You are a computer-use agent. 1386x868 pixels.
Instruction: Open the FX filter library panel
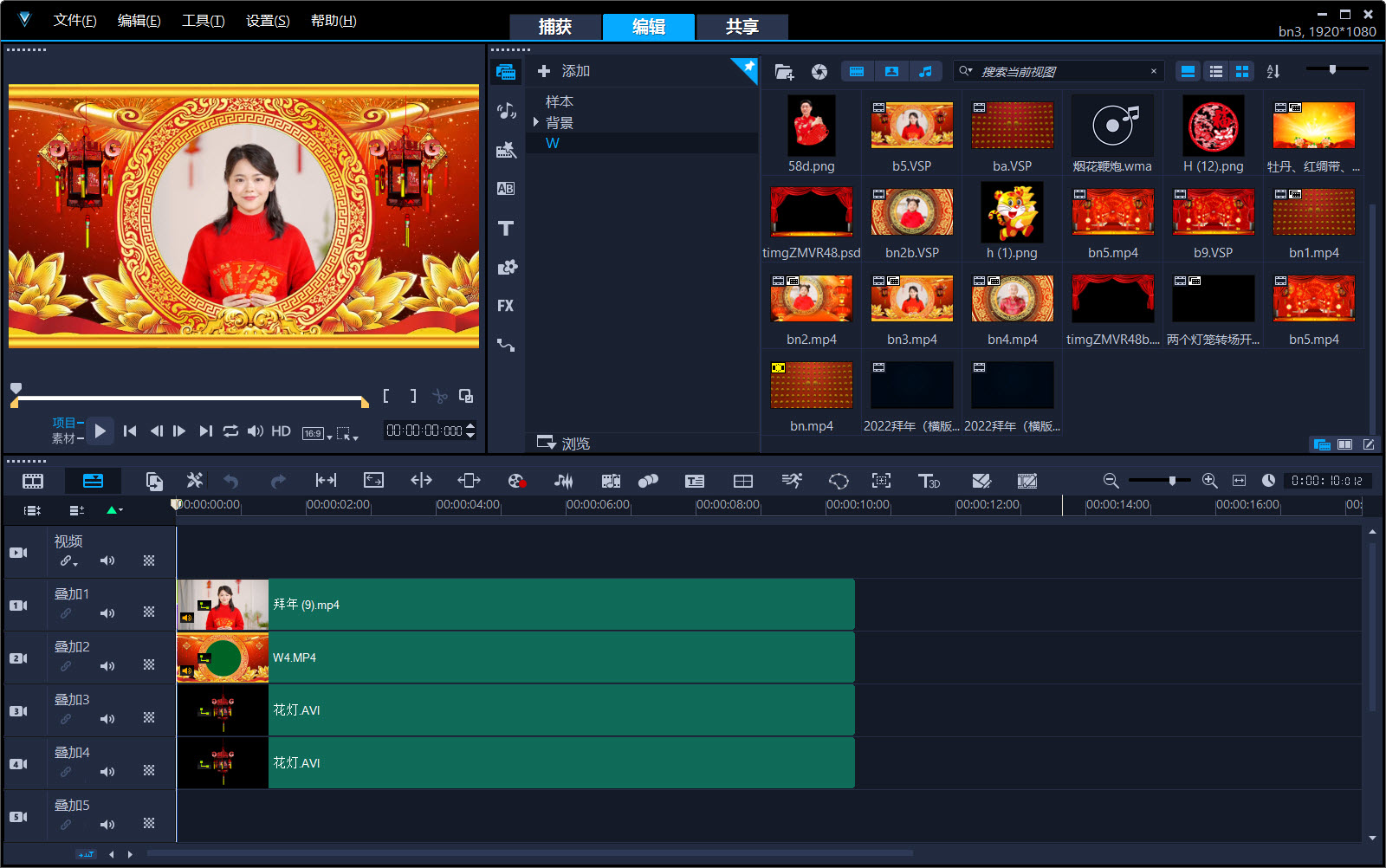506,306
